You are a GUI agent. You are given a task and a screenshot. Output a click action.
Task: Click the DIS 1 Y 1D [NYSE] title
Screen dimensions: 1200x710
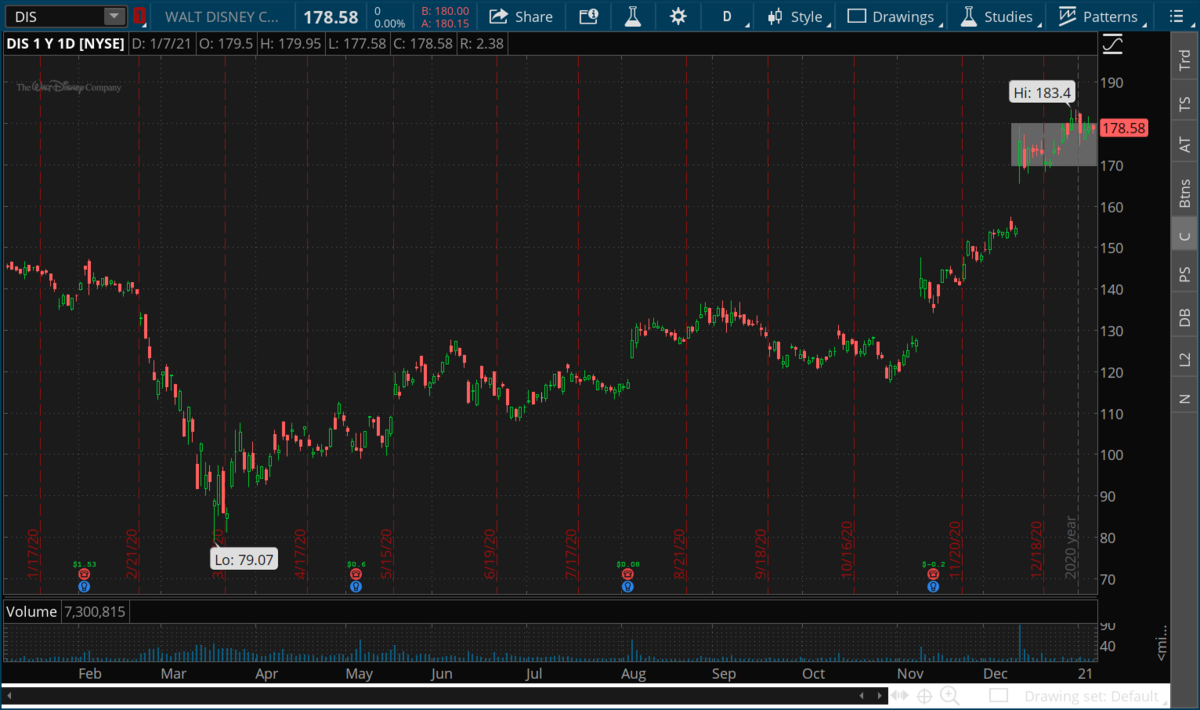[66, 45]
